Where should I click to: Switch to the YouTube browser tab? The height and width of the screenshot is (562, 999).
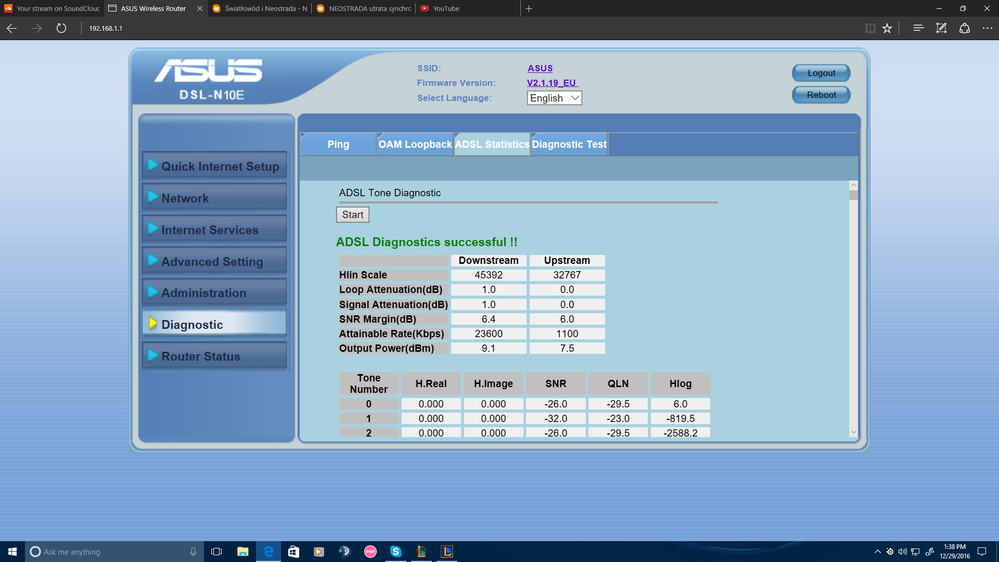468,8
